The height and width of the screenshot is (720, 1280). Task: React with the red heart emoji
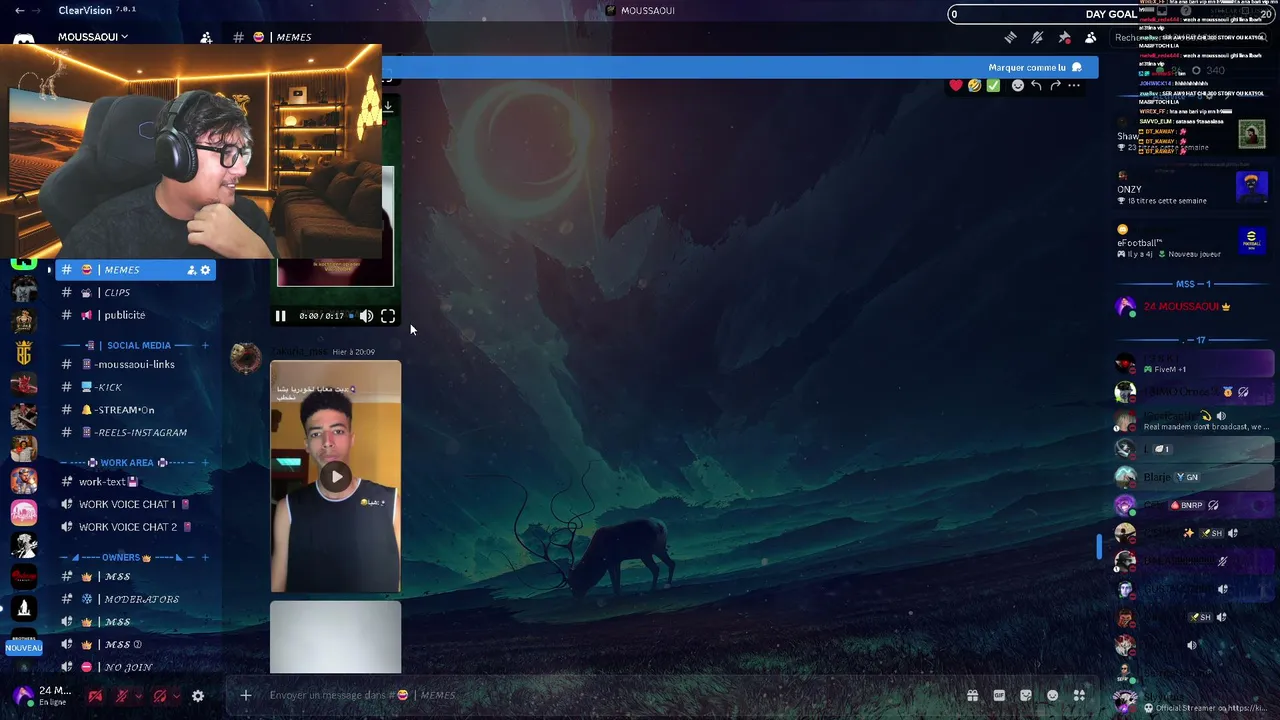pyautogui.click(x=956, y=86)
